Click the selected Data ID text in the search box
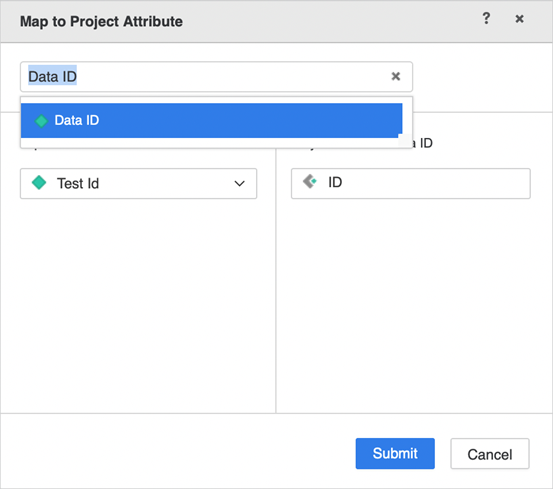 click(x=53, y=77)
